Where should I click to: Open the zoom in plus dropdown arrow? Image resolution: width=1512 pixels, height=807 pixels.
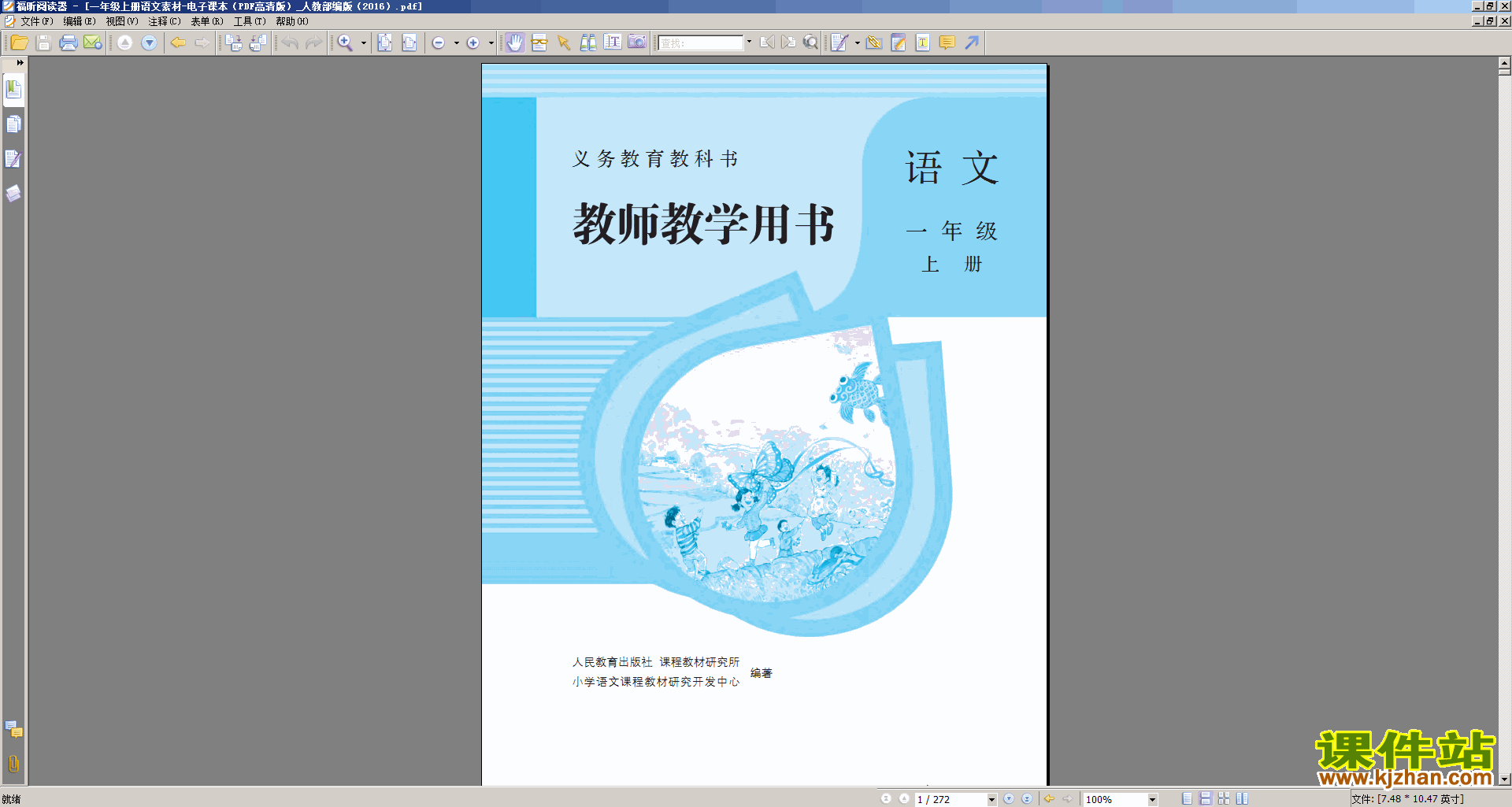(491, 43)
